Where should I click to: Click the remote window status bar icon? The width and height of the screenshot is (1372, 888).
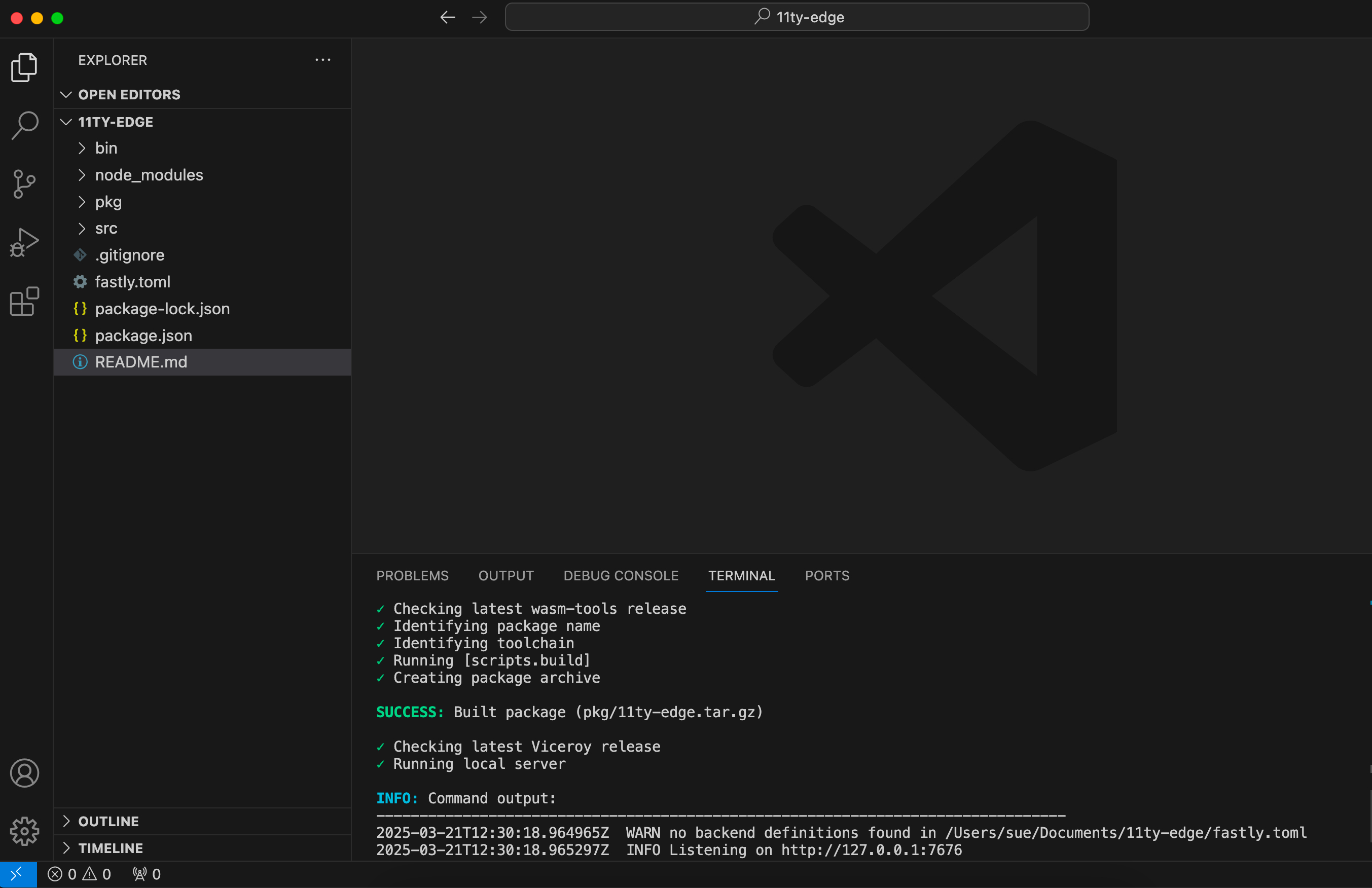pos(18,874)
